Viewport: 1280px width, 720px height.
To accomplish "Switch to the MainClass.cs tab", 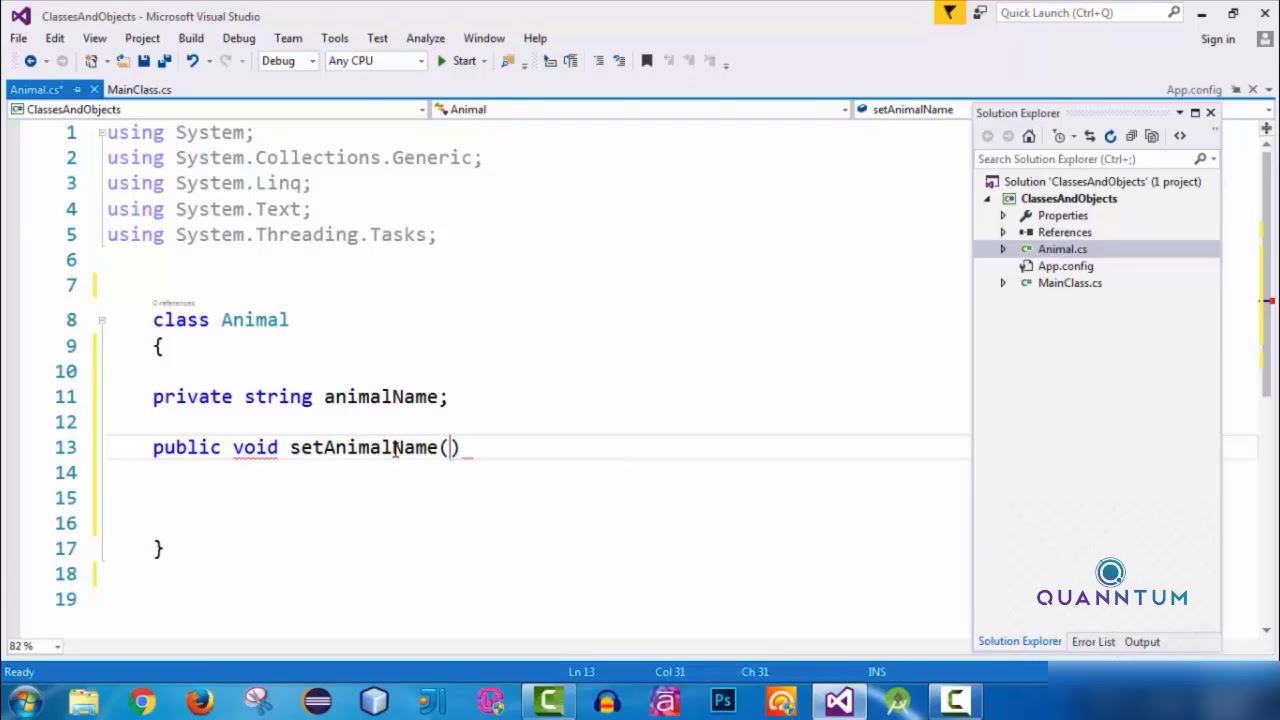I will pos(139,90).
